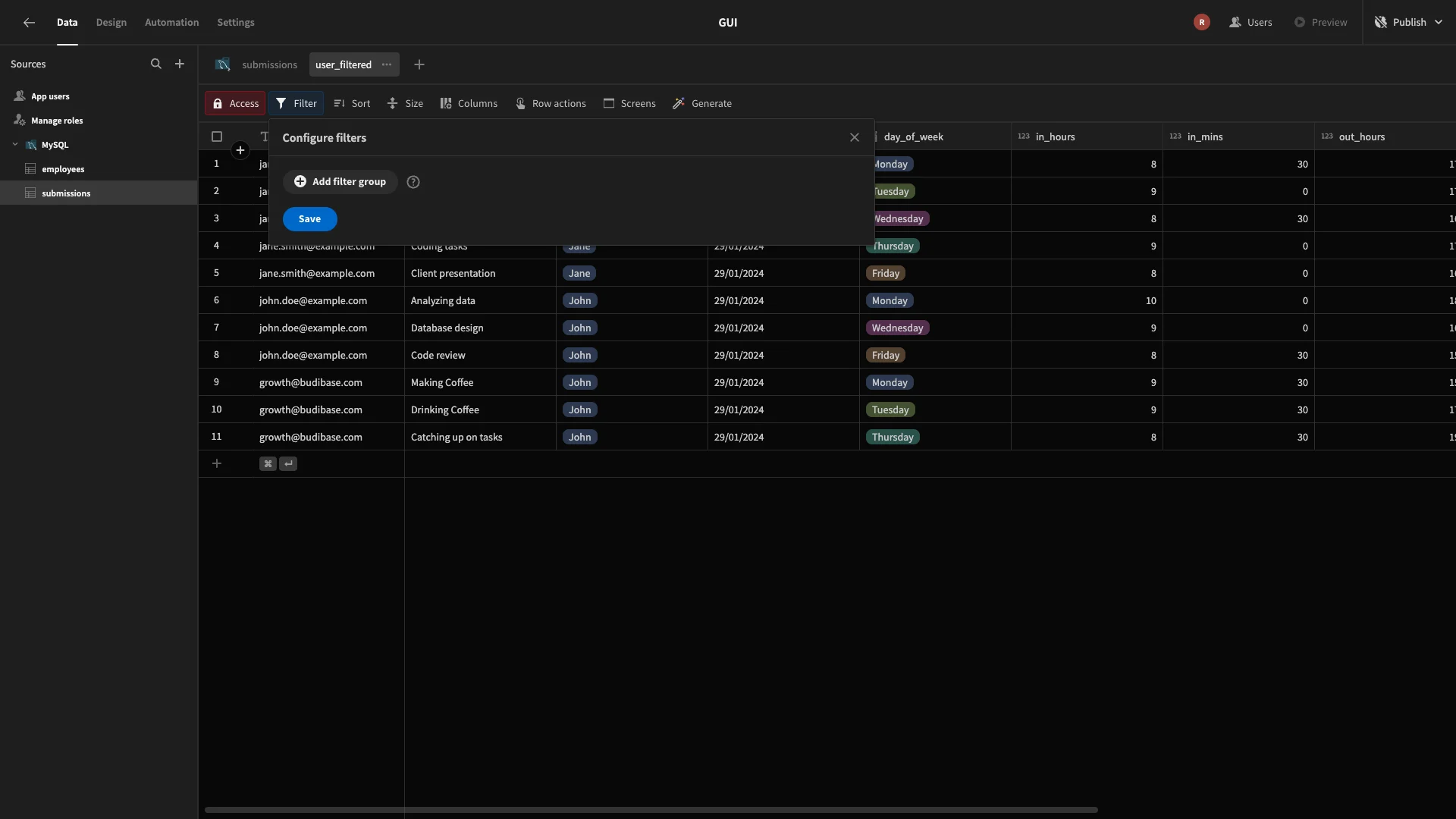
Task: Open the Access lock settings
Action: pyautogui.click(x=236, y=104)
